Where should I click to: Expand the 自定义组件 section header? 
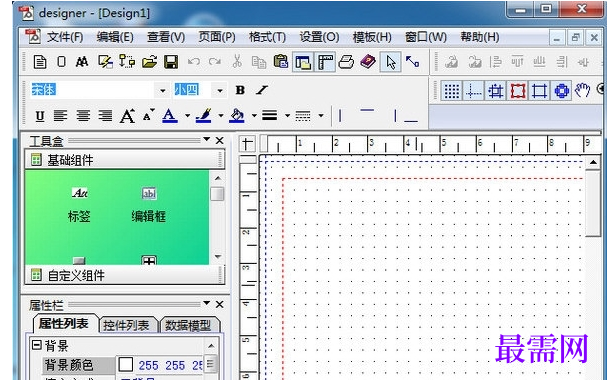[125, 275]
